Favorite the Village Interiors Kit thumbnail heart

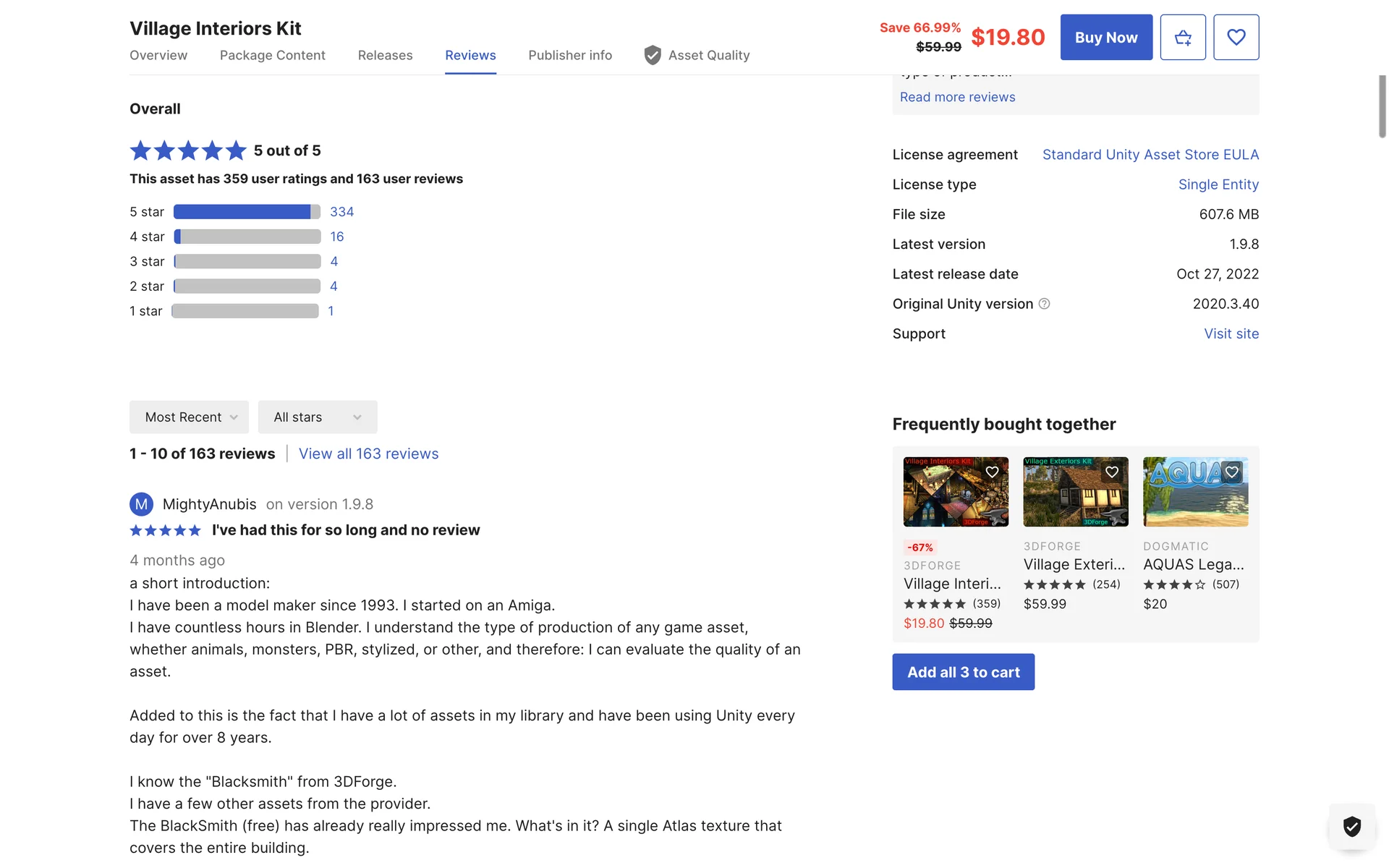pos(992,472)
